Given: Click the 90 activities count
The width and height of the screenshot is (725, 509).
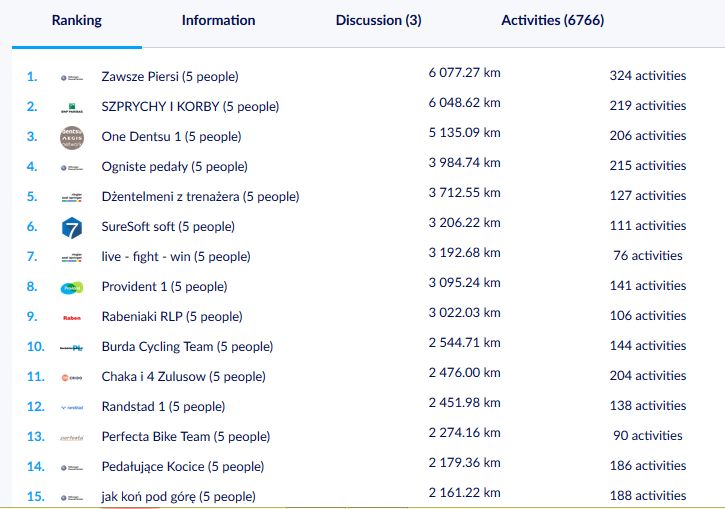Looking at the screenshot, I should pyautogui.click(x=648, y=436).
